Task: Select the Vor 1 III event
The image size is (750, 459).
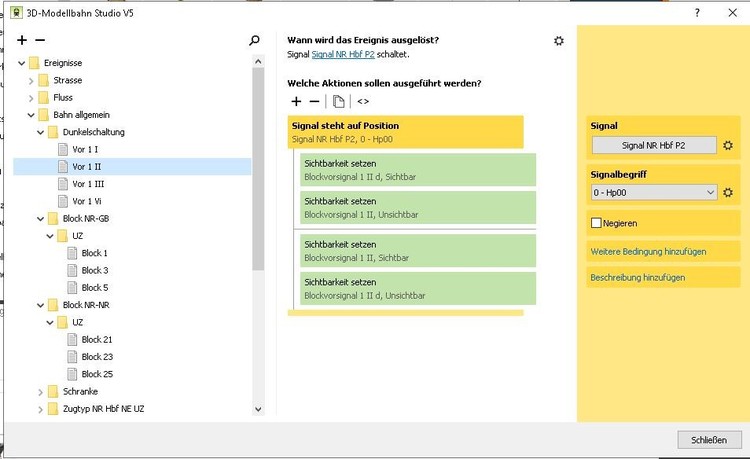Action: pos(88,184)
